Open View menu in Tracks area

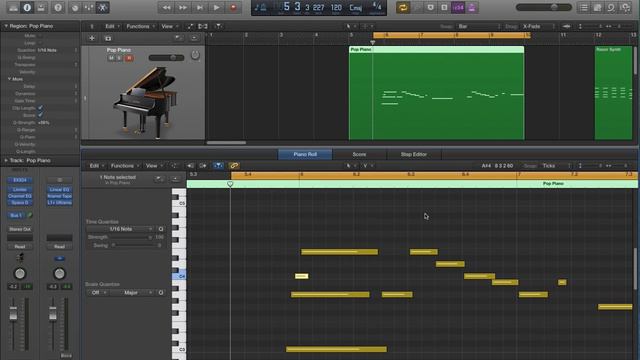click(x=169, y=26)
